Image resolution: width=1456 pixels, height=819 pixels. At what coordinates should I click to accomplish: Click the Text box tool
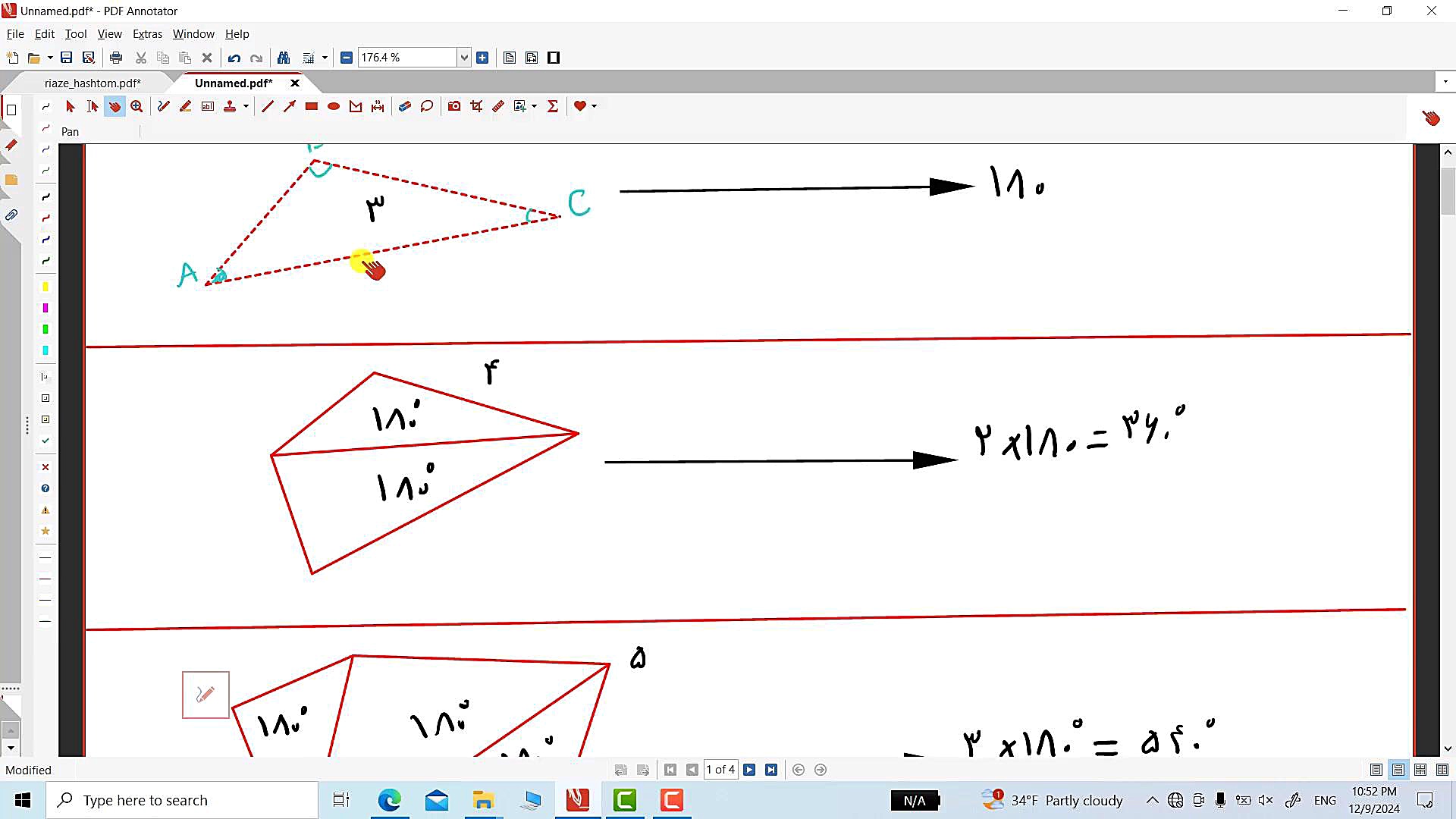pyautogui.click(x=207, y=106)
